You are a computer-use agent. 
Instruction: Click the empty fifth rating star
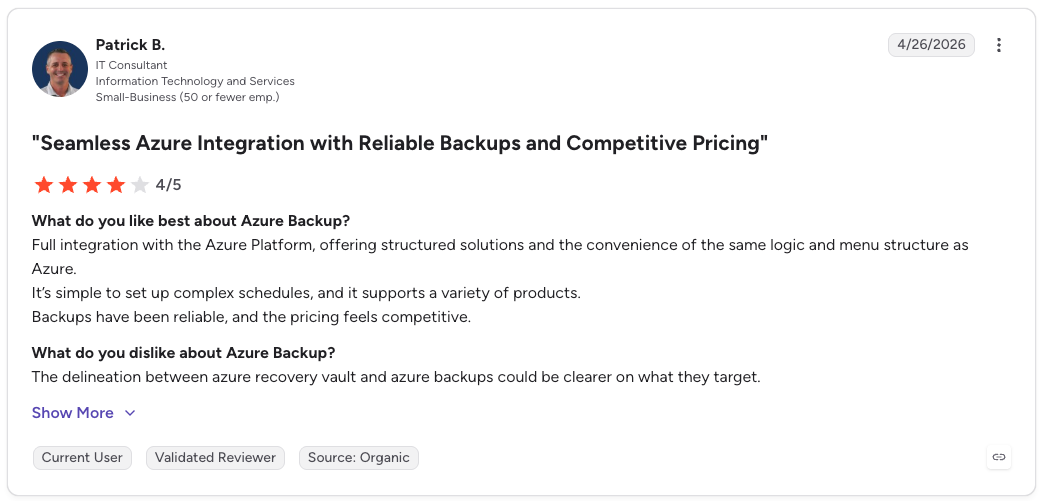click(x=140, y=185)
